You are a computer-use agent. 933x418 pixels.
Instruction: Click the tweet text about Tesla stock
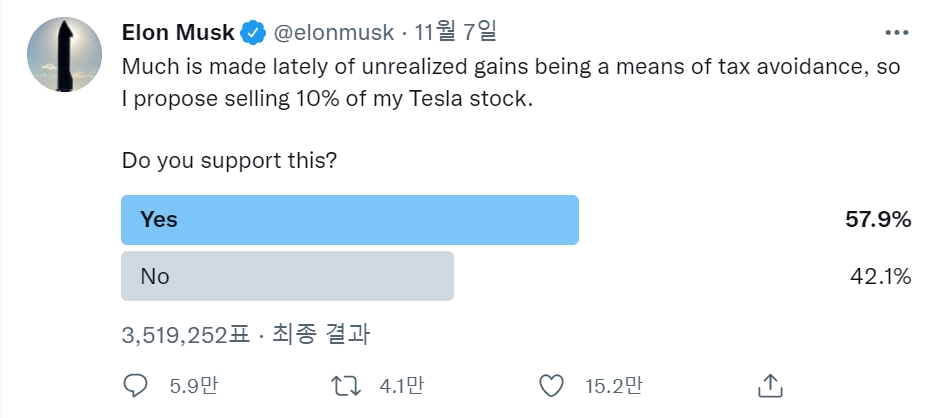tap(511, 83)
